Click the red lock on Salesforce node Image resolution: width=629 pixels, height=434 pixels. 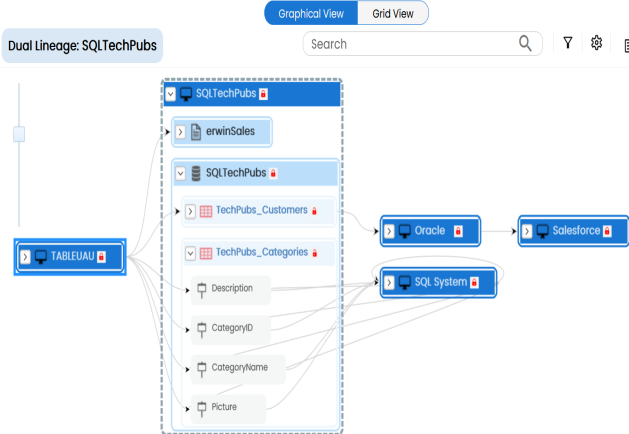tap(611, 231)
